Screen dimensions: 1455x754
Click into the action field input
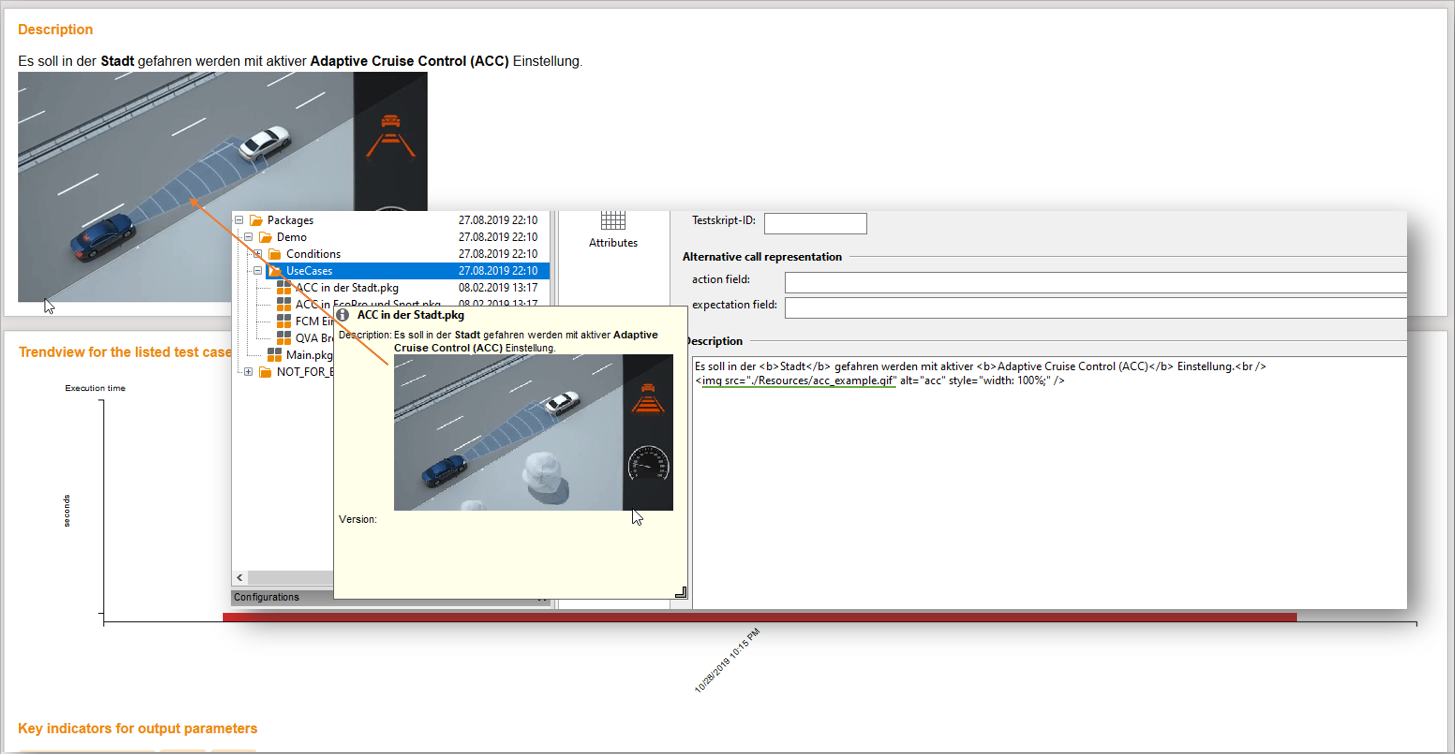pyautogui.click(x=1095, y=282)
